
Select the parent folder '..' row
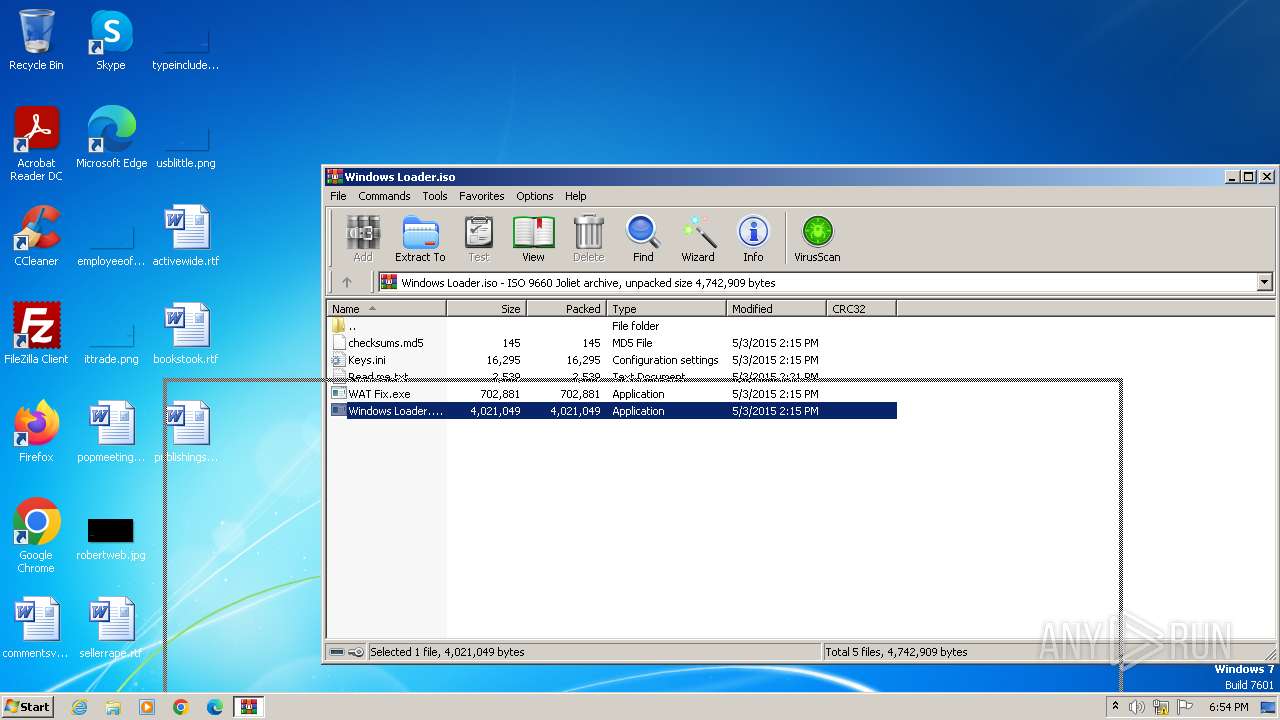[x=612, y=326]
